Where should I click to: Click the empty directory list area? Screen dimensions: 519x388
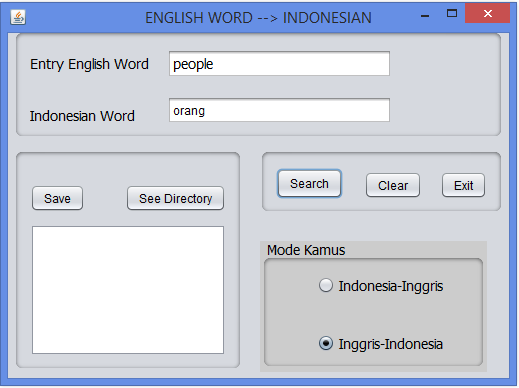(x=128, y=290)
